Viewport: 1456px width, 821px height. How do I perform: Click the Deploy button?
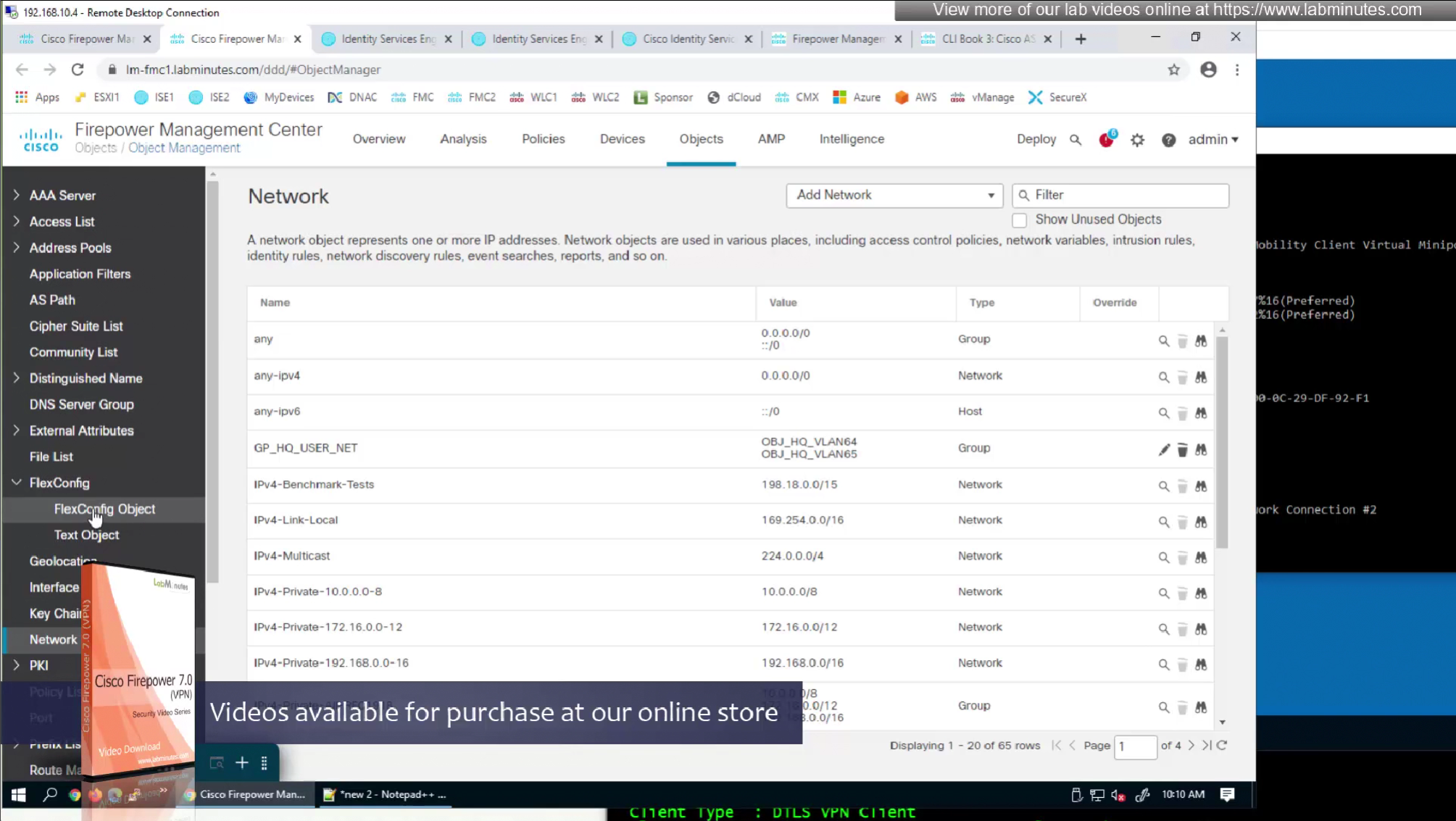pyautogui.click(x=1036, y=139)
